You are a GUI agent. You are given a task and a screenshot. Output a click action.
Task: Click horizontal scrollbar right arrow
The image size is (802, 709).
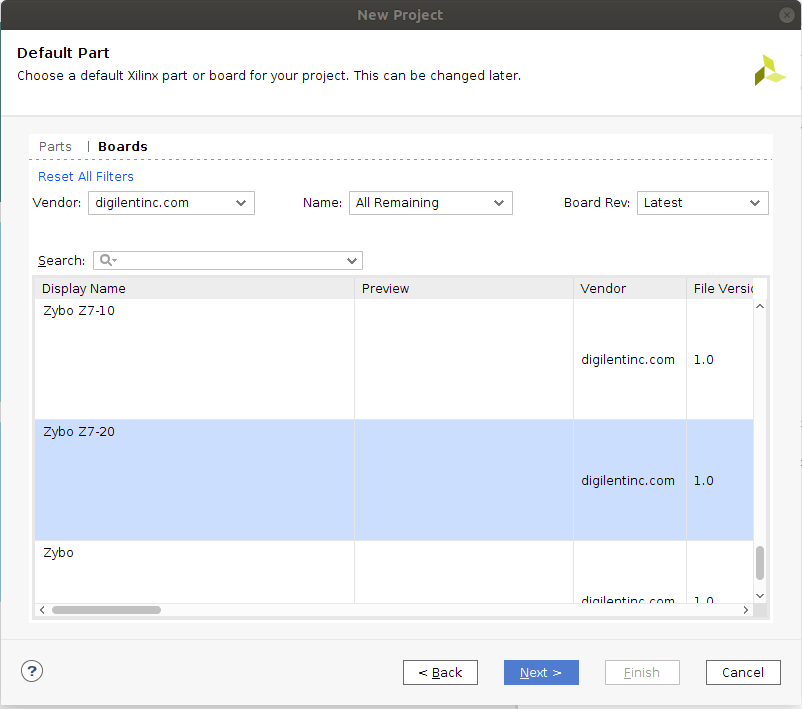[x=746, y=610]
